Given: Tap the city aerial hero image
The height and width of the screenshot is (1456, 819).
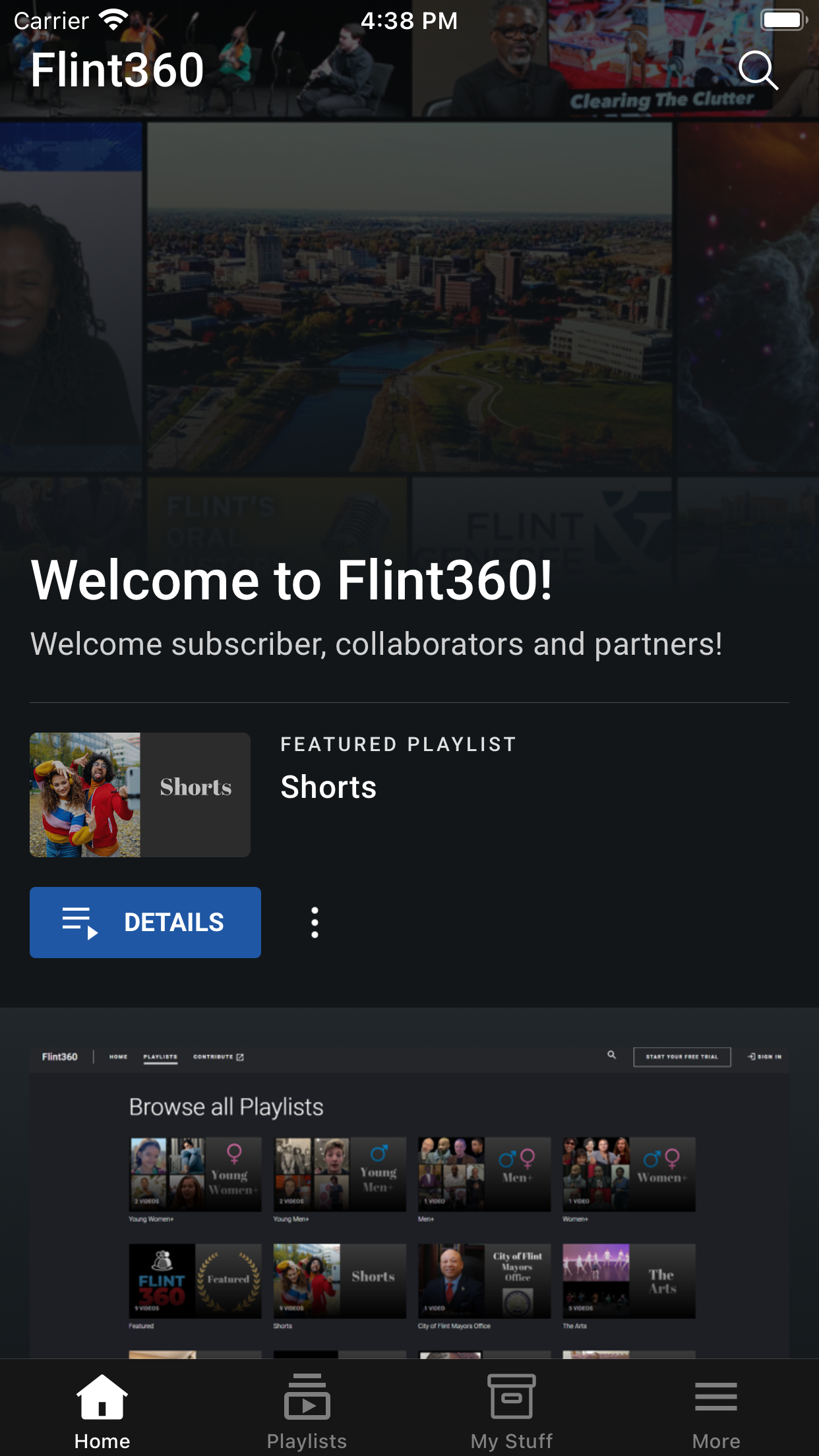Looking at the screenshot, I should (x=409, y=297).
